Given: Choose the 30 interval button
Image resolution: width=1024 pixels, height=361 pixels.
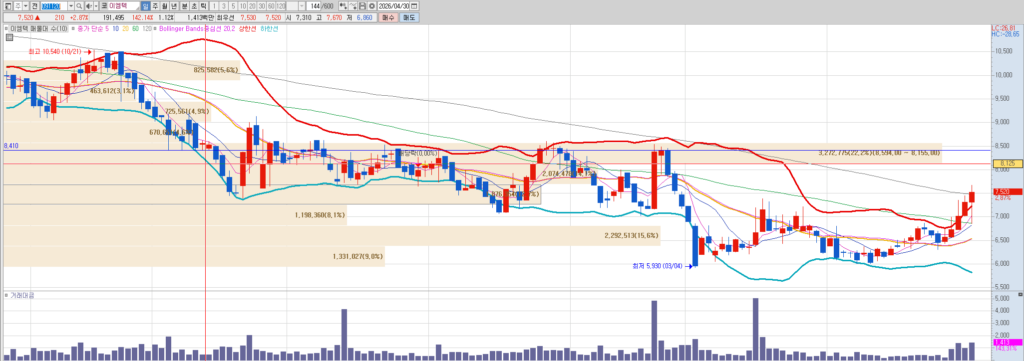Looking at the screenshot, I should coord(261,6).
